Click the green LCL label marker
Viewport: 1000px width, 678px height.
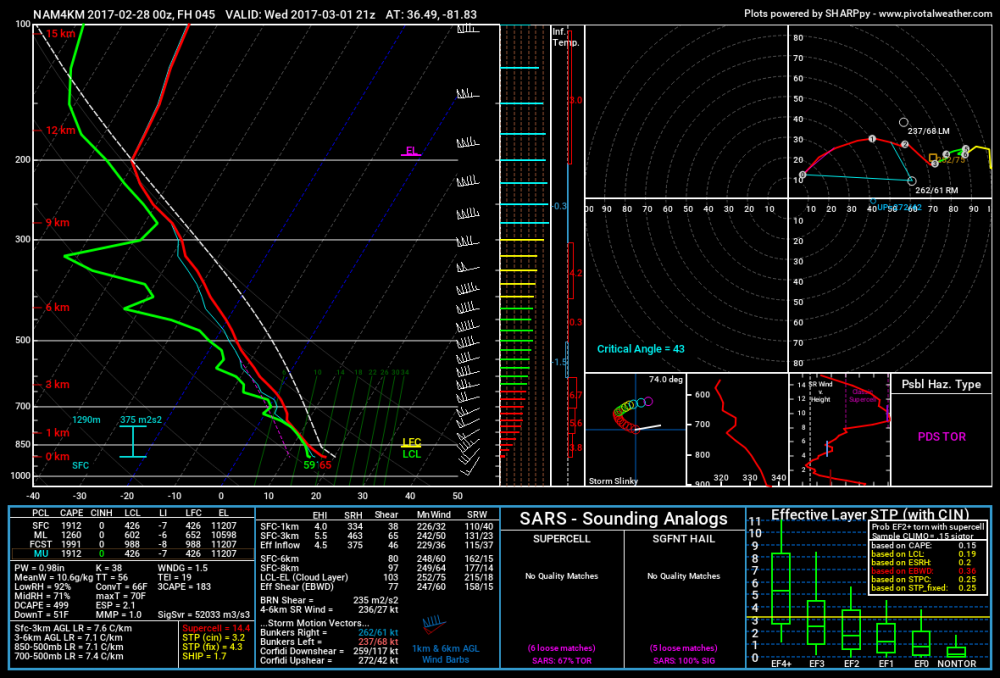pyautogui.click(x=411, y=454)
